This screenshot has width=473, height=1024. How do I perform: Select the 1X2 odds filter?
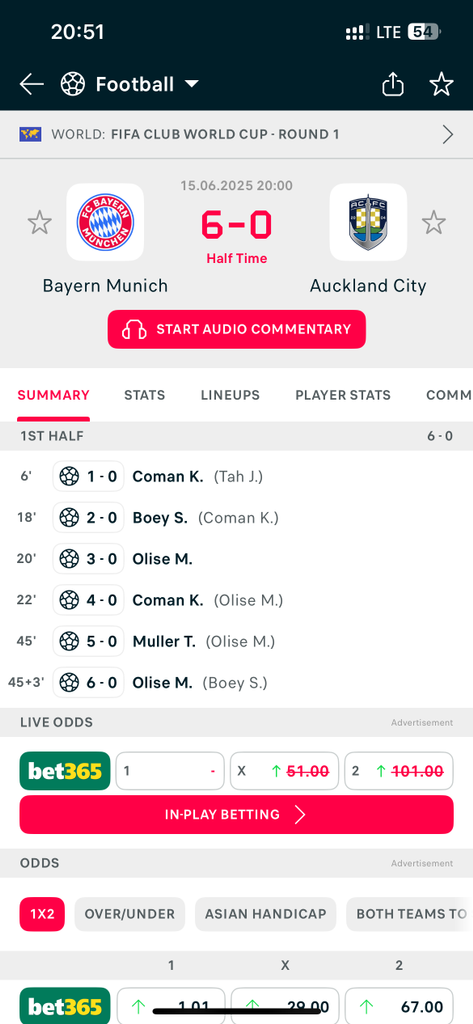click(x=42, y=914)
